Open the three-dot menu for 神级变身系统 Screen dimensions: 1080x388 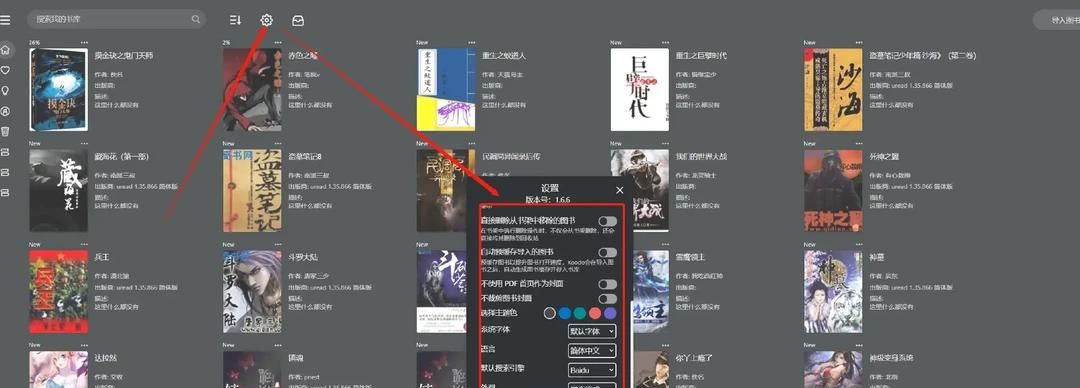pyautogui.click(x=858, y=345)
